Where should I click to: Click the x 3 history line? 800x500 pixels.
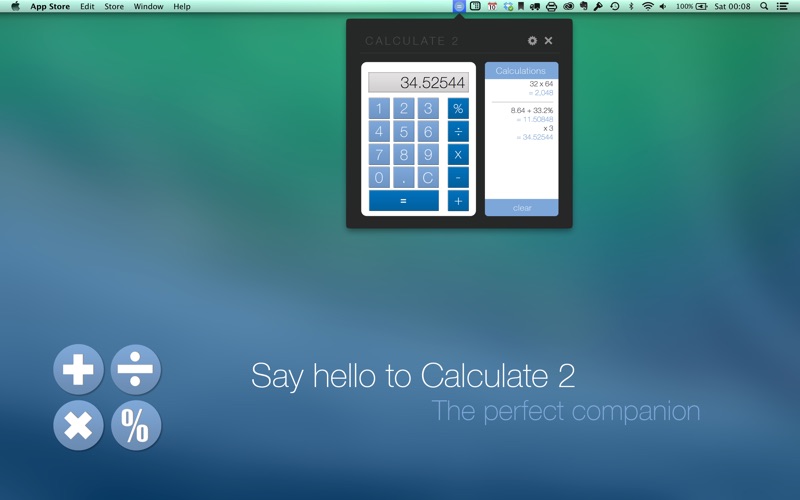point(548,128)
